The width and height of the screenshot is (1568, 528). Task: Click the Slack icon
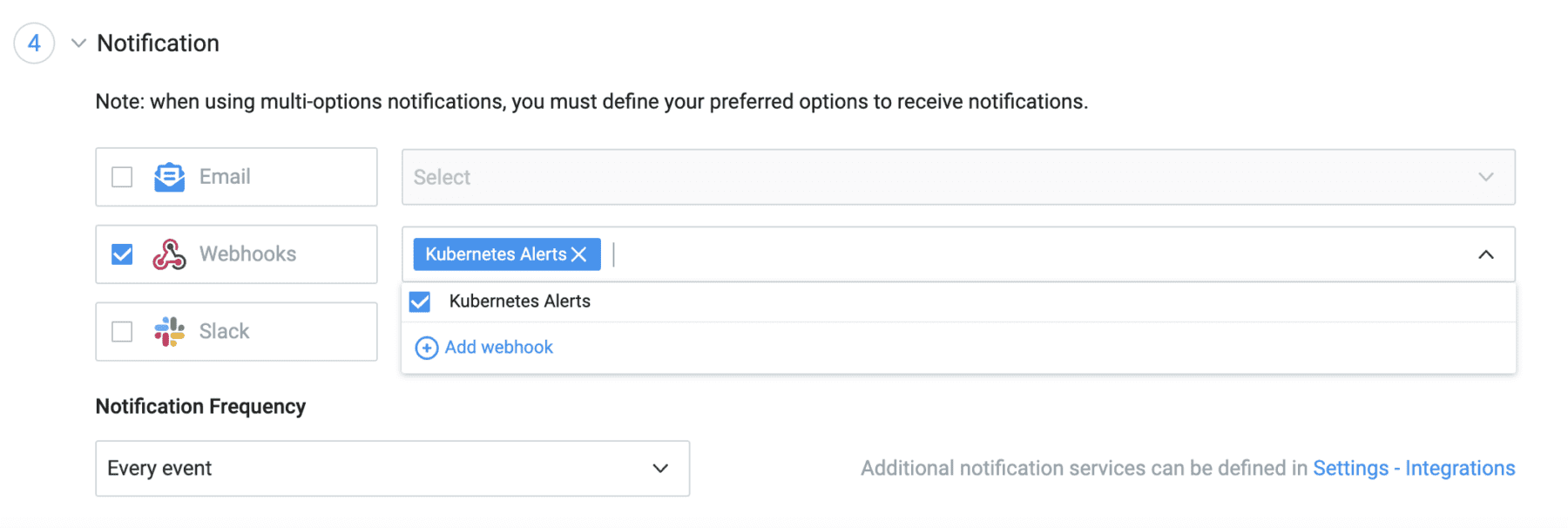pos(168,331)
